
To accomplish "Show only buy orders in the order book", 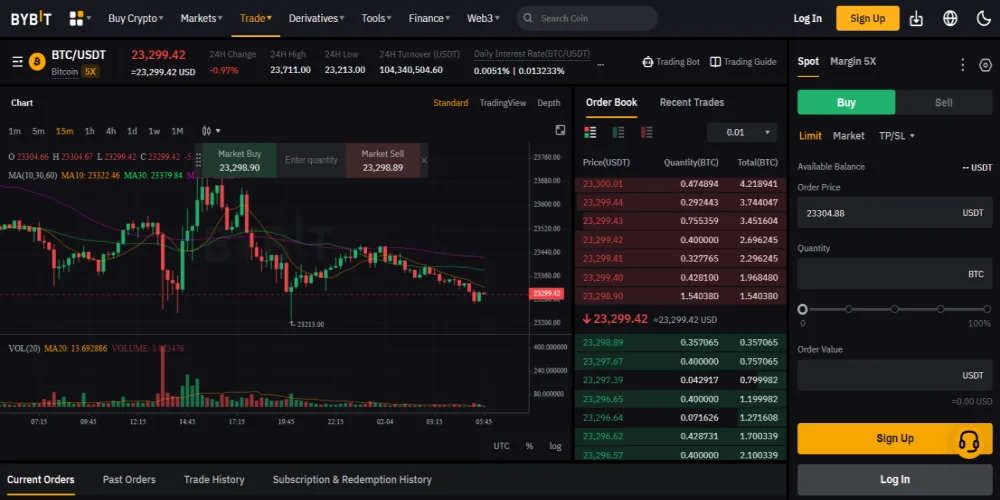I will pyautogui.click(x=618, y=132).
